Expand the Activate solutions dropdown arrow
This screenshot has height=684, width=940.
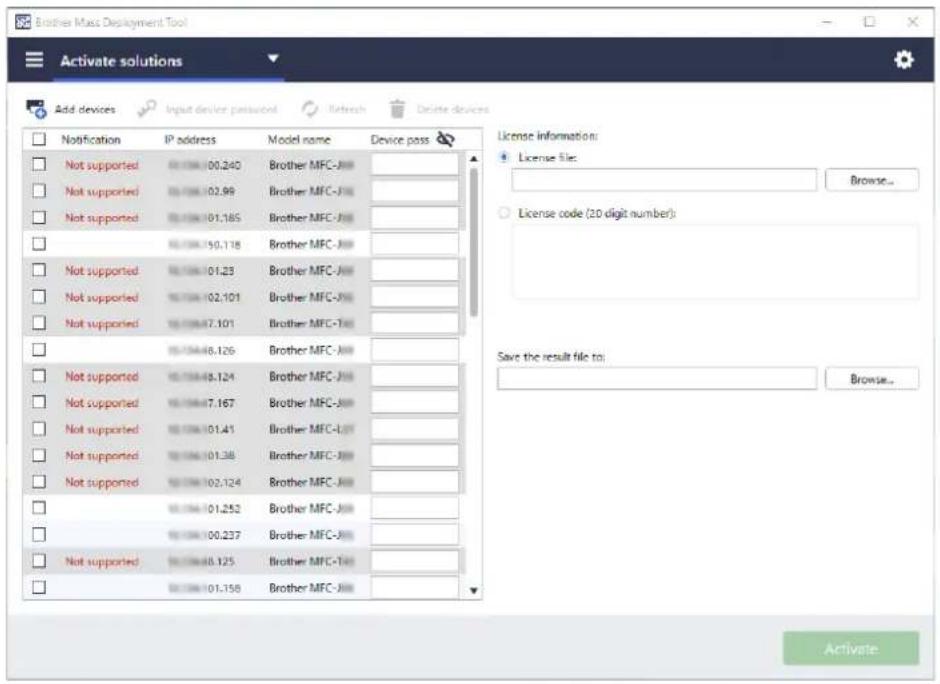[x=273, y=58]
